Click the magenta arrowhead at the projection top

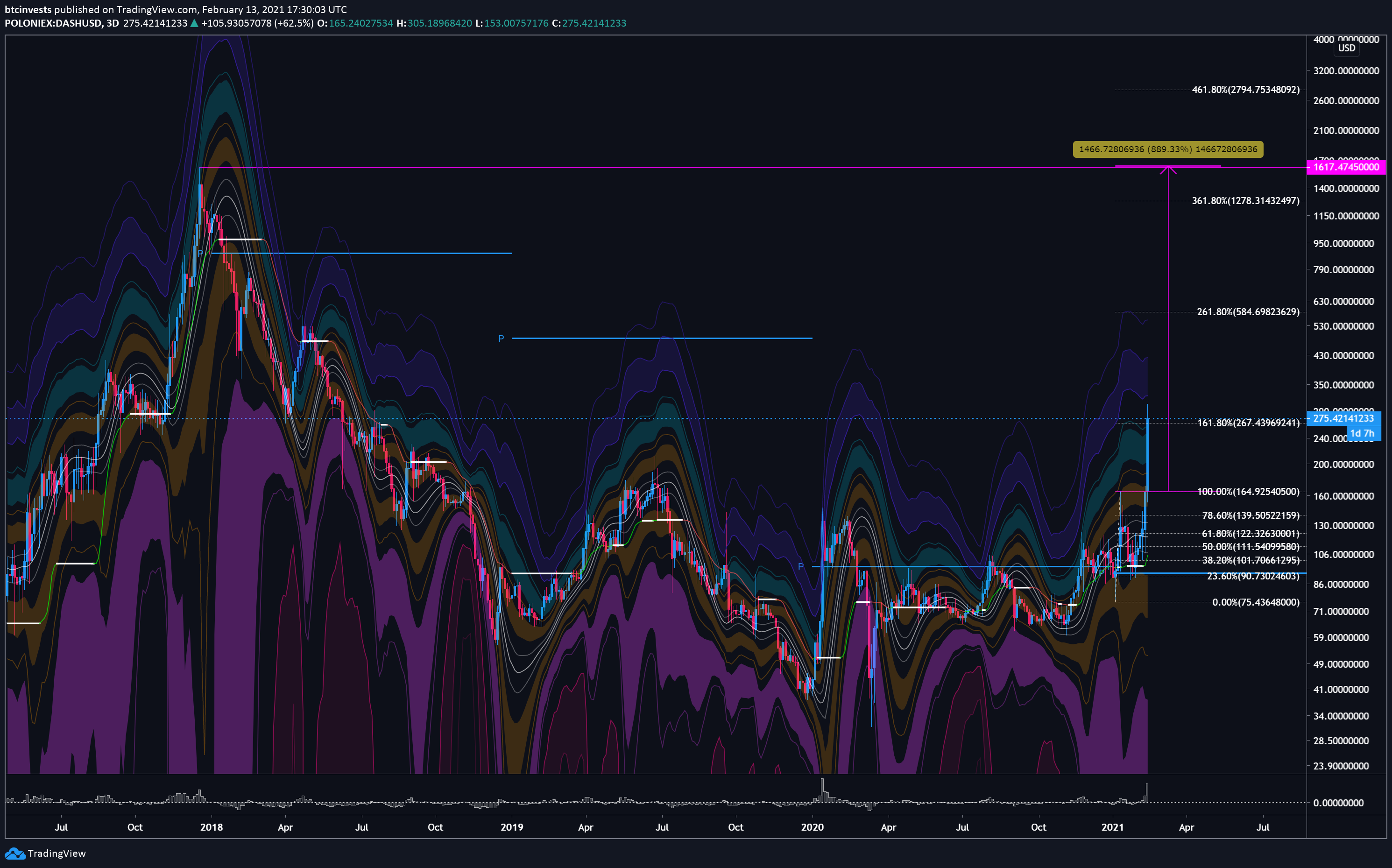pos(1169,169)
